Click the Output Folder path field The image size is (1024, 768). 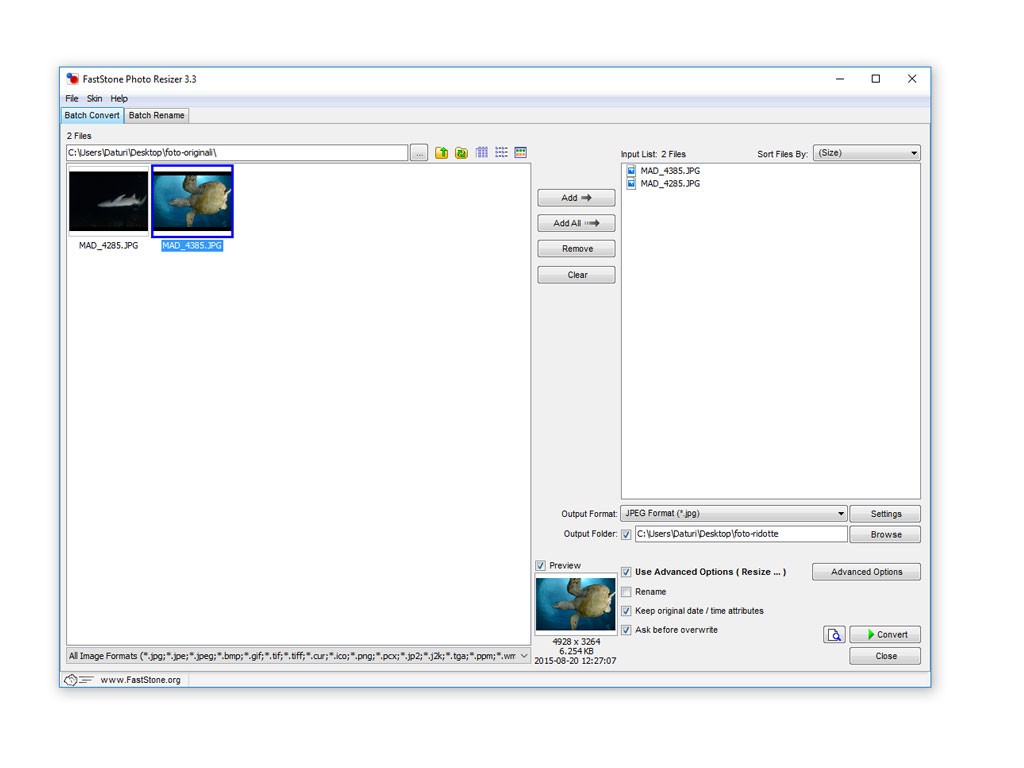(x=740, y=534)
